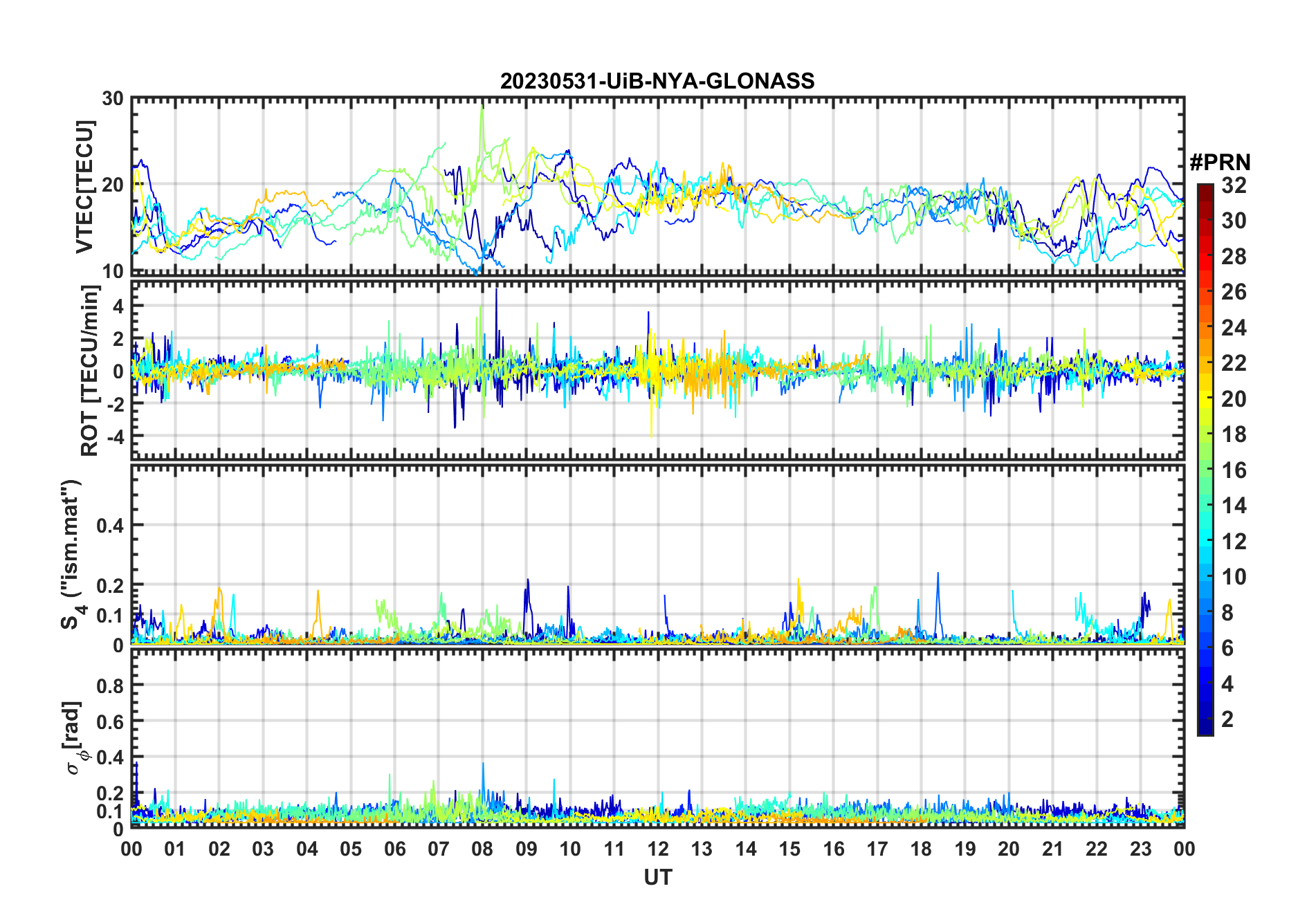The image size is (1316, 920).
Task: Select hour tick "03" on the UT axis
Action: [263, 849]
